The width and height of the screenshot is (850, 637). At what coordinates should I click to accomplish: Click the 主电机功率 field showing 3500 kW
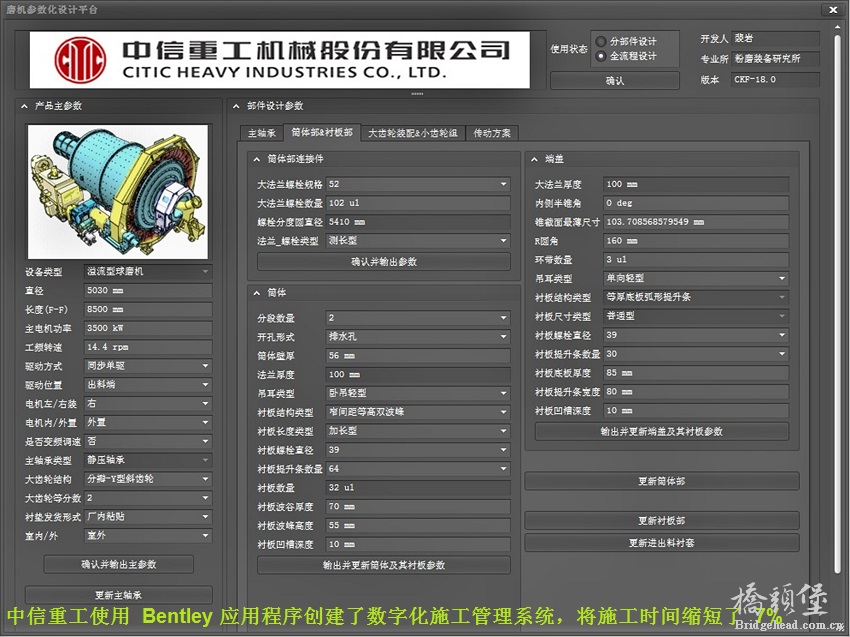[148, 329]
